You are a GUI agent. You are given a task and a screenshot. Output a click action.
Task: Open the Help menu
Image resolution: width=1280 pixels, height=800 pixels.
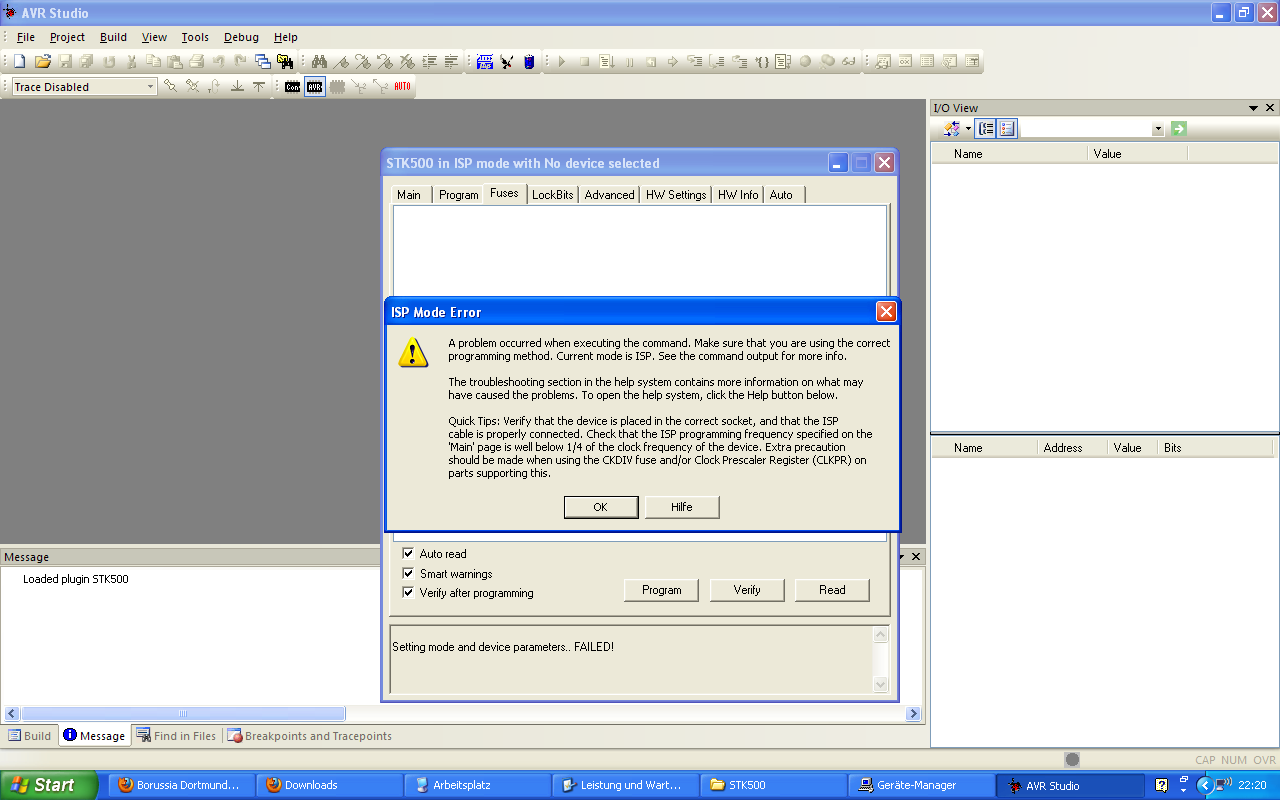tap(285, 37)
